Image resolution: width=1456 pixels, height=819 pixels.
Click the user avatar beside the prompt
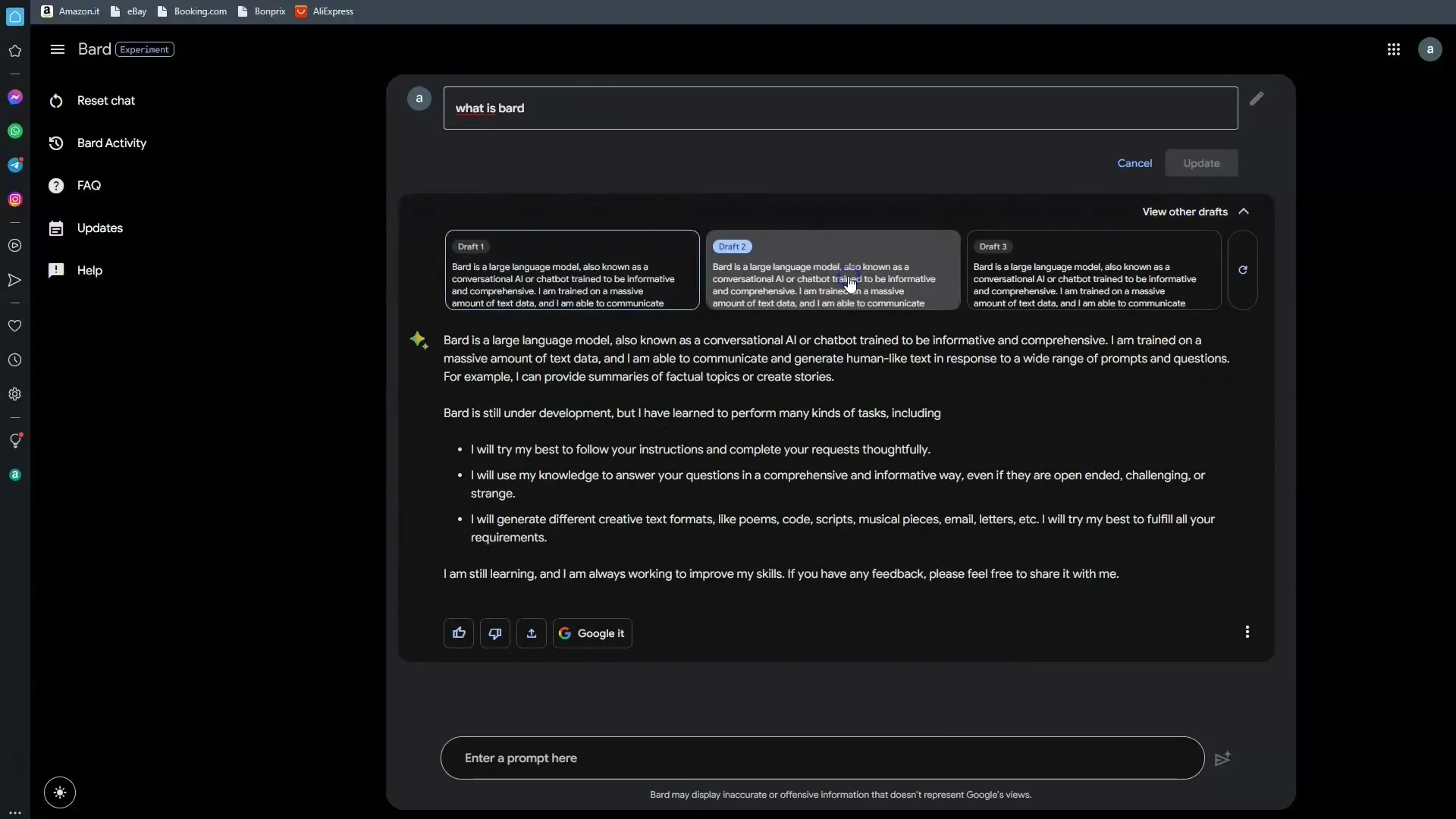coord(419,99)
